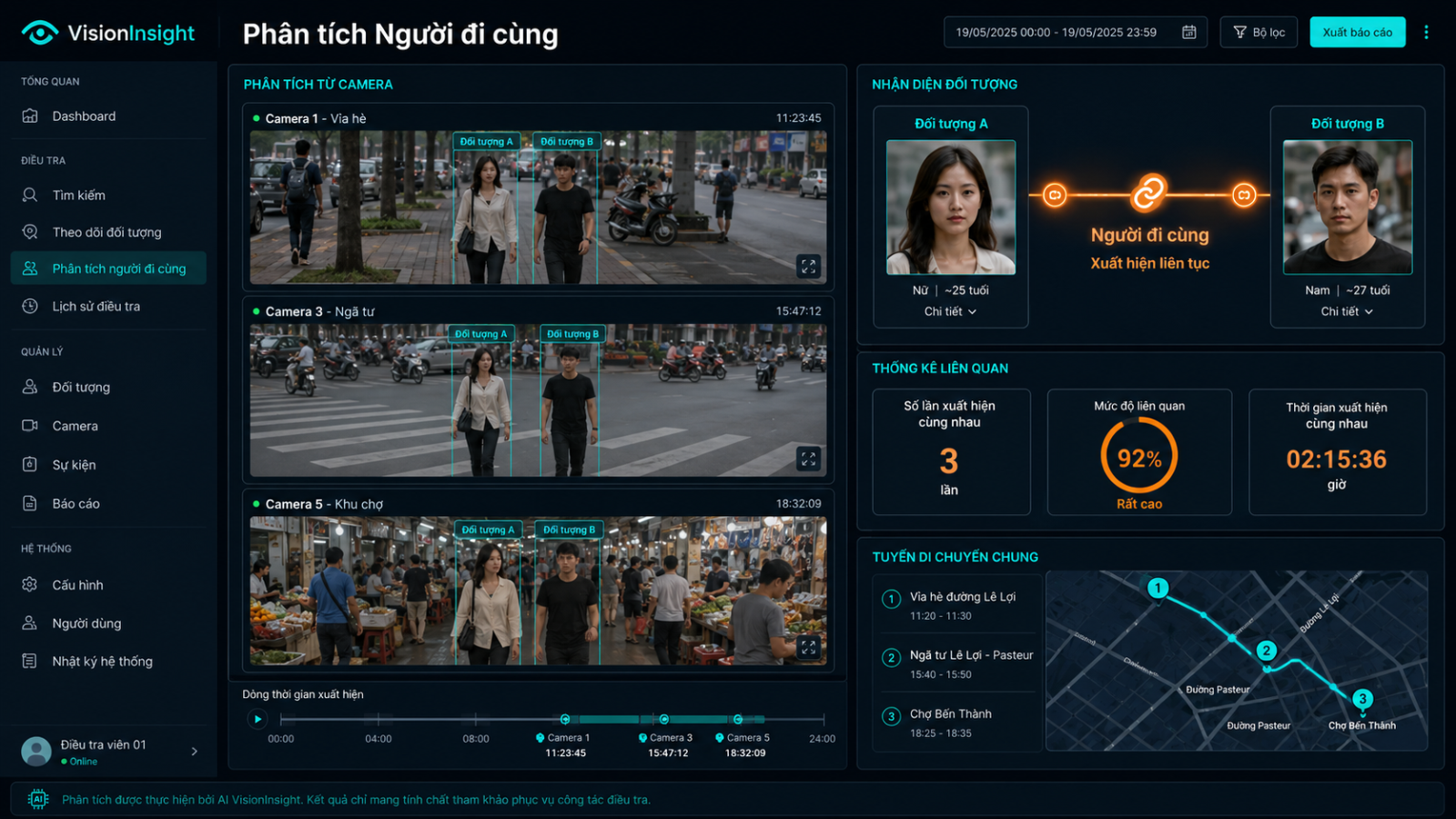Viewport: 1456px width, 819px height.
Task: Click the Camera 5 - Khu chợ video frame
Action: (x=539, y=591)
